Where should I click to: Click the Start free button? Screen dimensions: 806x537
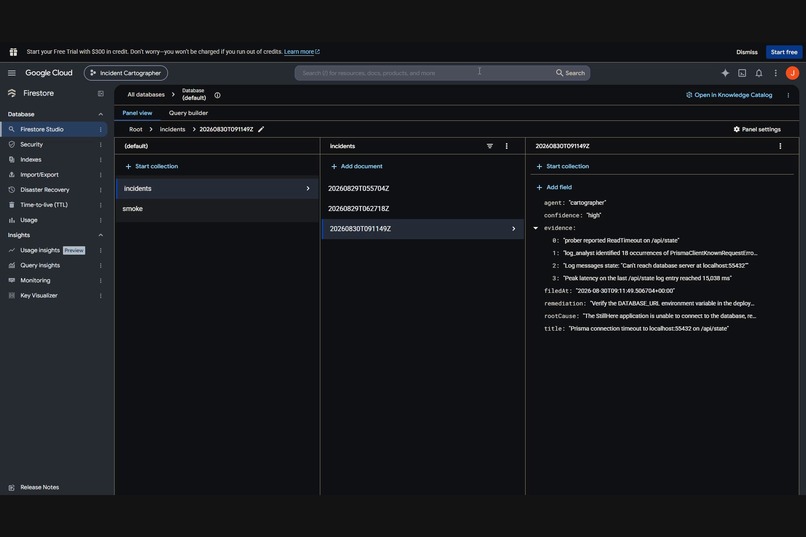[x=784, y=52]
